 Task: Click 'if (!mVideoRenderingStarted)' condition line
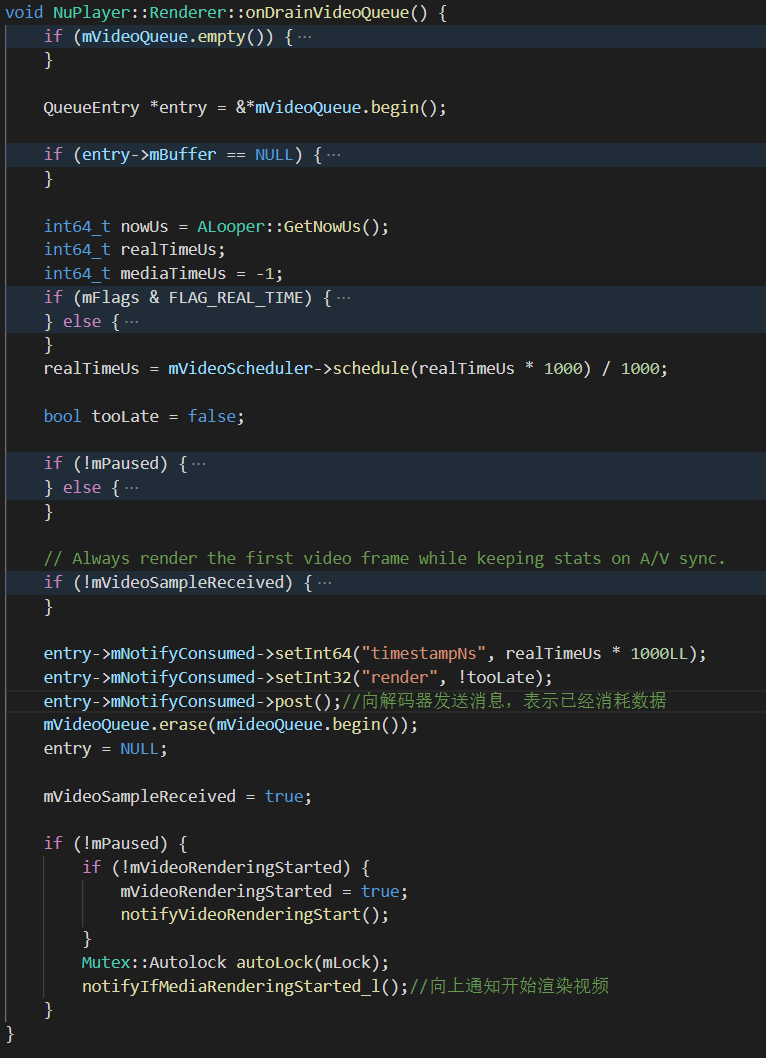point(226,868)
